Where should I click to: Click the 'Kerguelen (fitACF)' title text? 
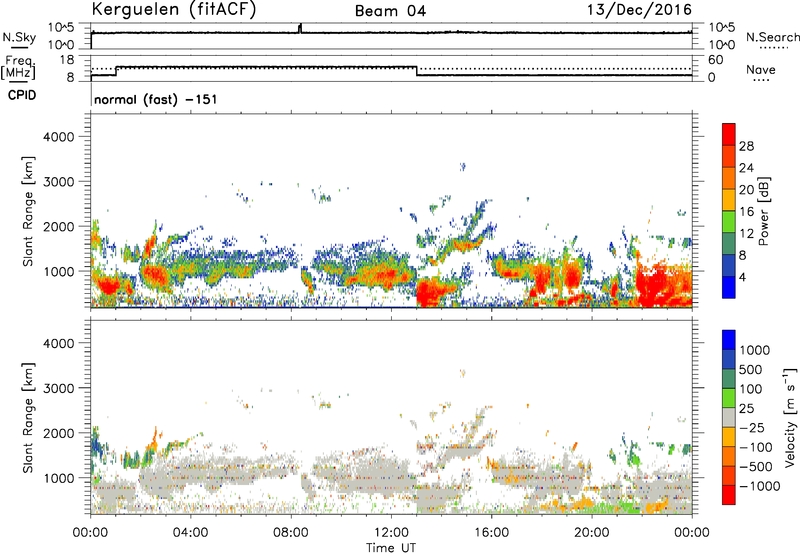pos(174,10)
